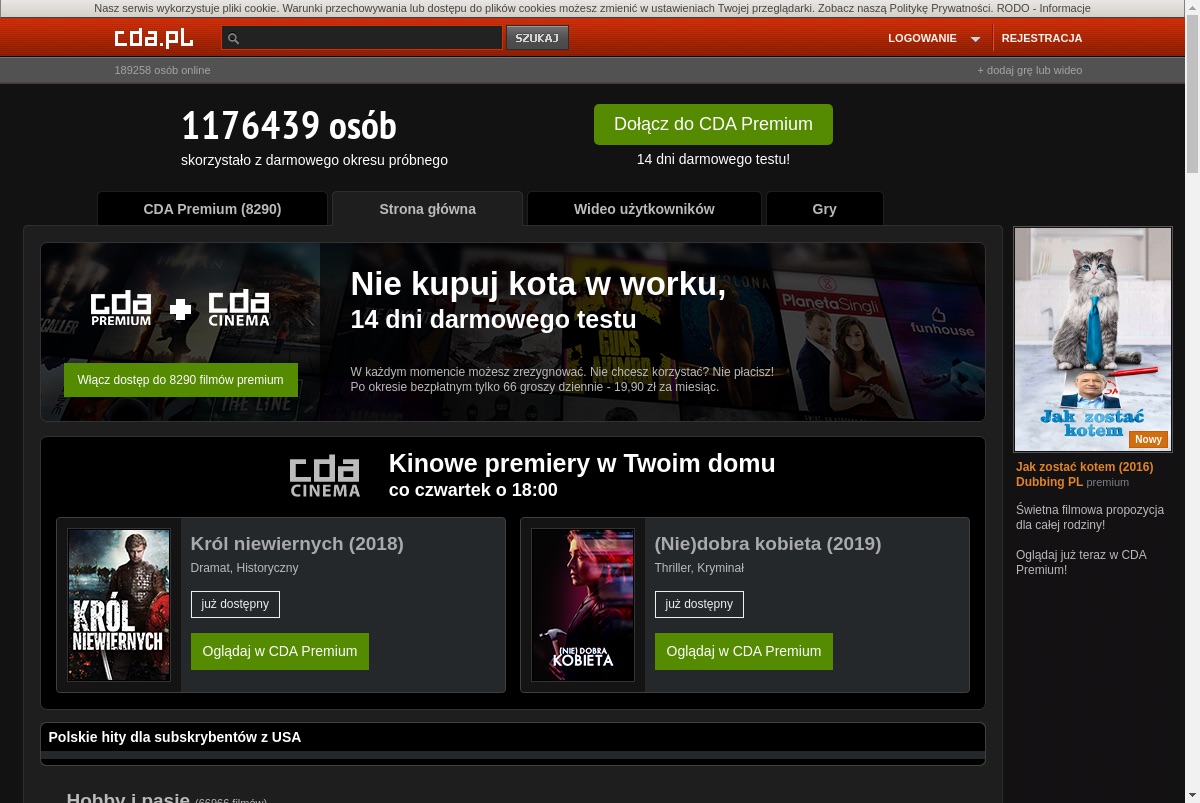The height and width of the screenshot is (803, 1200).
Task: Click 'Kinowe premiery w Twoim domu' heading
Action: [582, 463]
